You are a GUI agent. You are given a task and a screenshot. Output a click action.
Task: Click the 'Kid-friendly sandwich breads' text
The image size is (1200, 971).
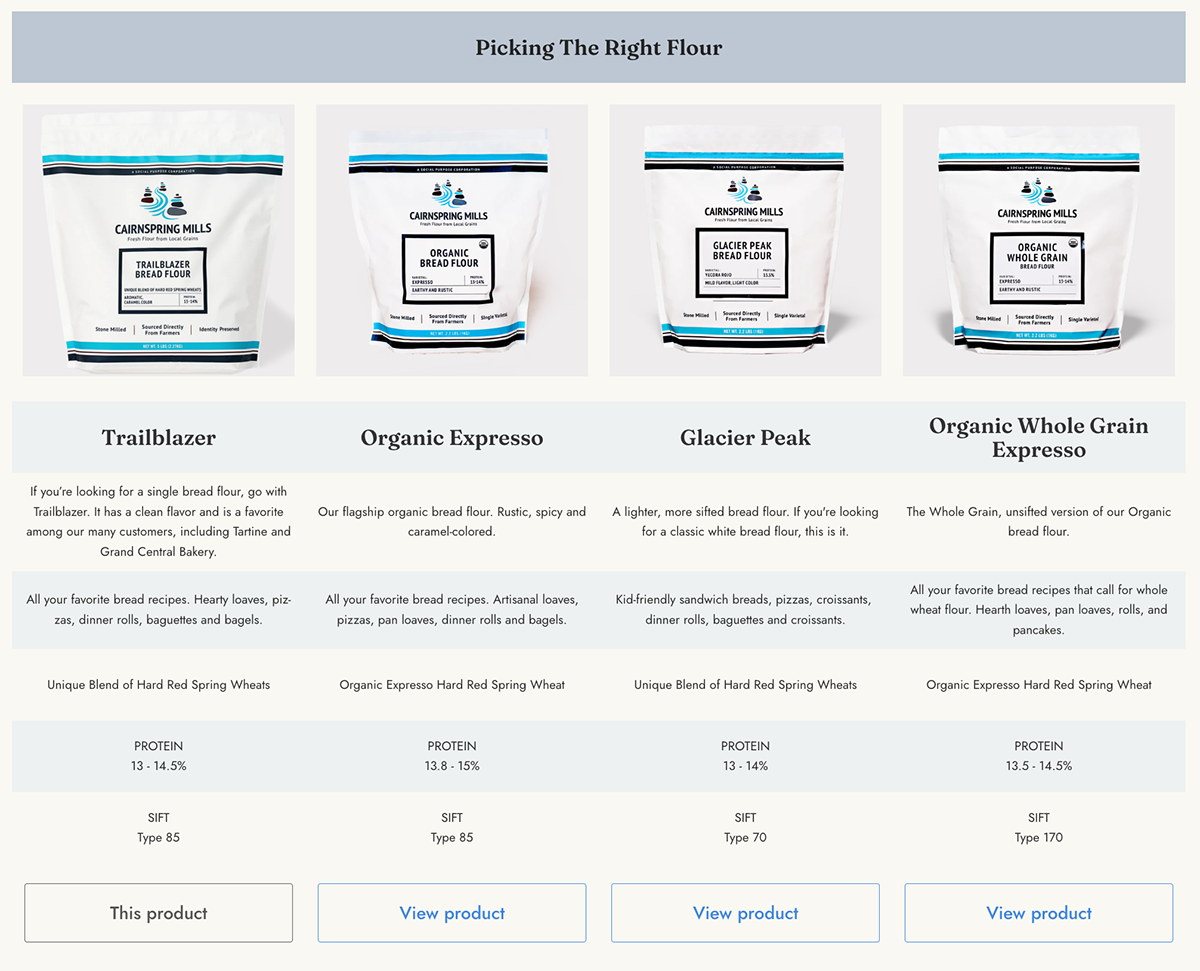click(x=745, y=610)
